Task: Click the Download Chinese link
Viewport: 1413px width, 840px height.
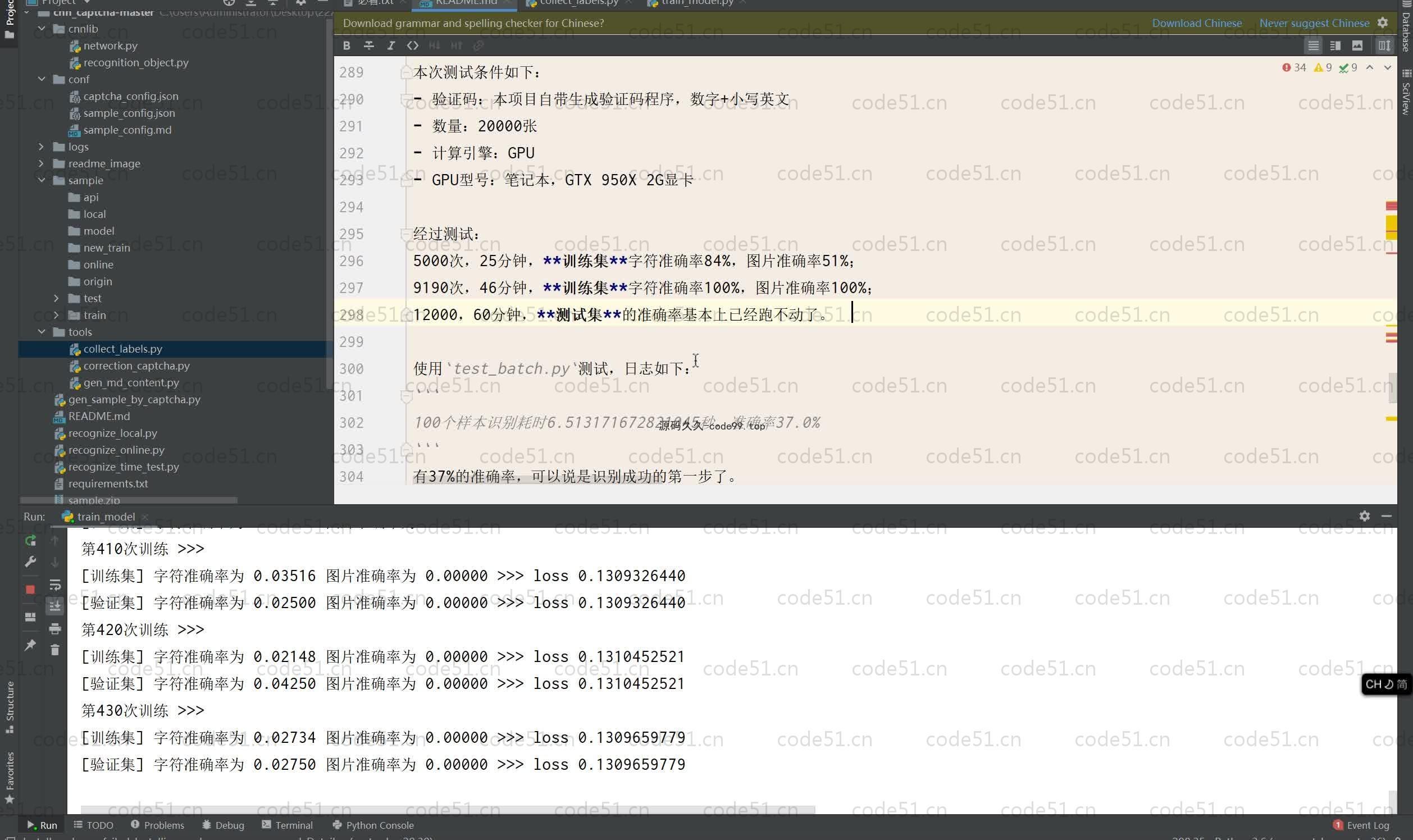Action: point(1197,22)
